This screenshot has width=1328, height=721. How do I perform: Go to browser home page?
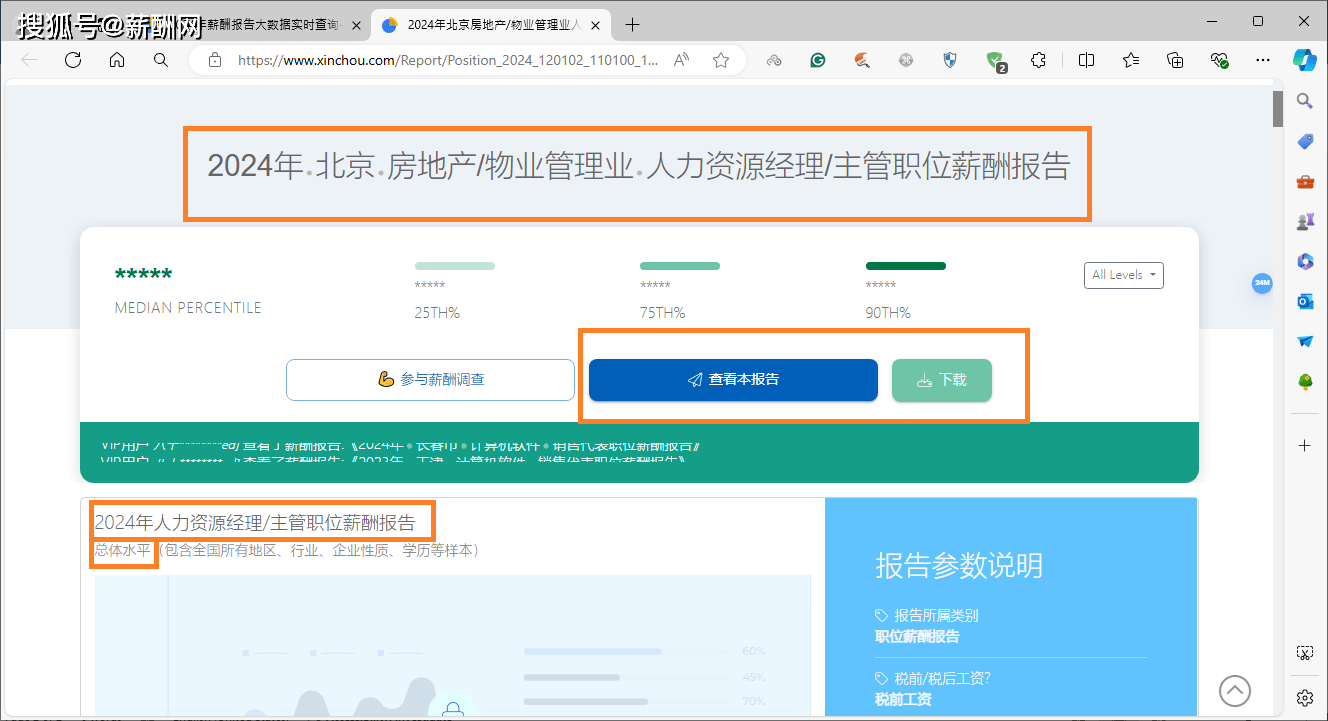coord(117,60)
